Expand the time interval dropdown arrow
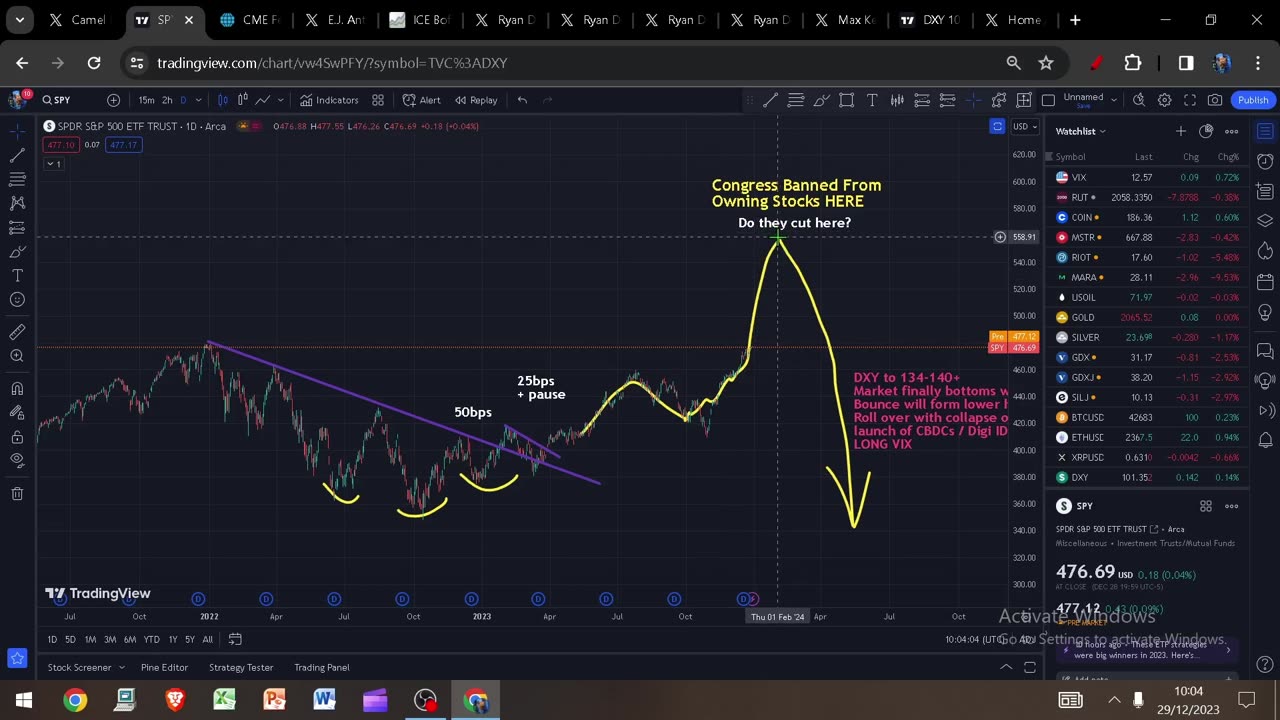 pos(198,100)
